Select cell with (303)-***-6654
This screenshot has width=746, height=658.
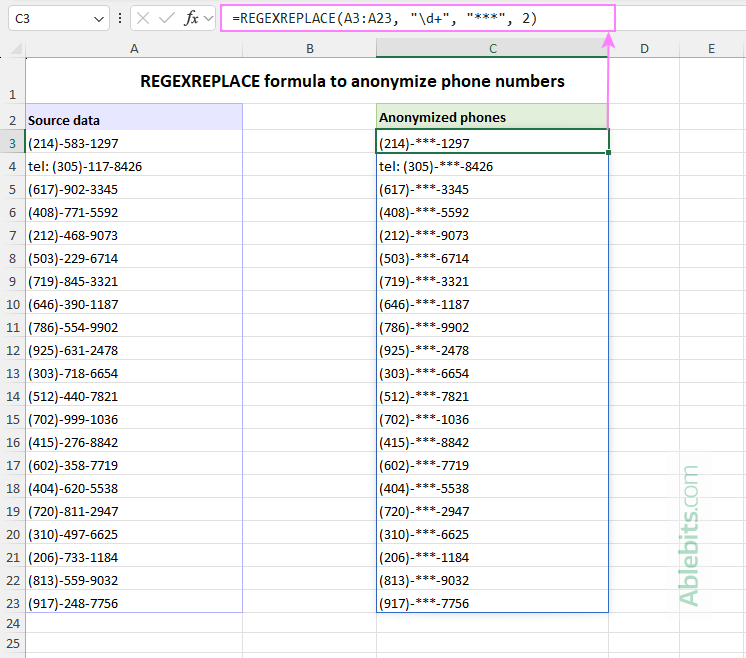click(492, 371)
